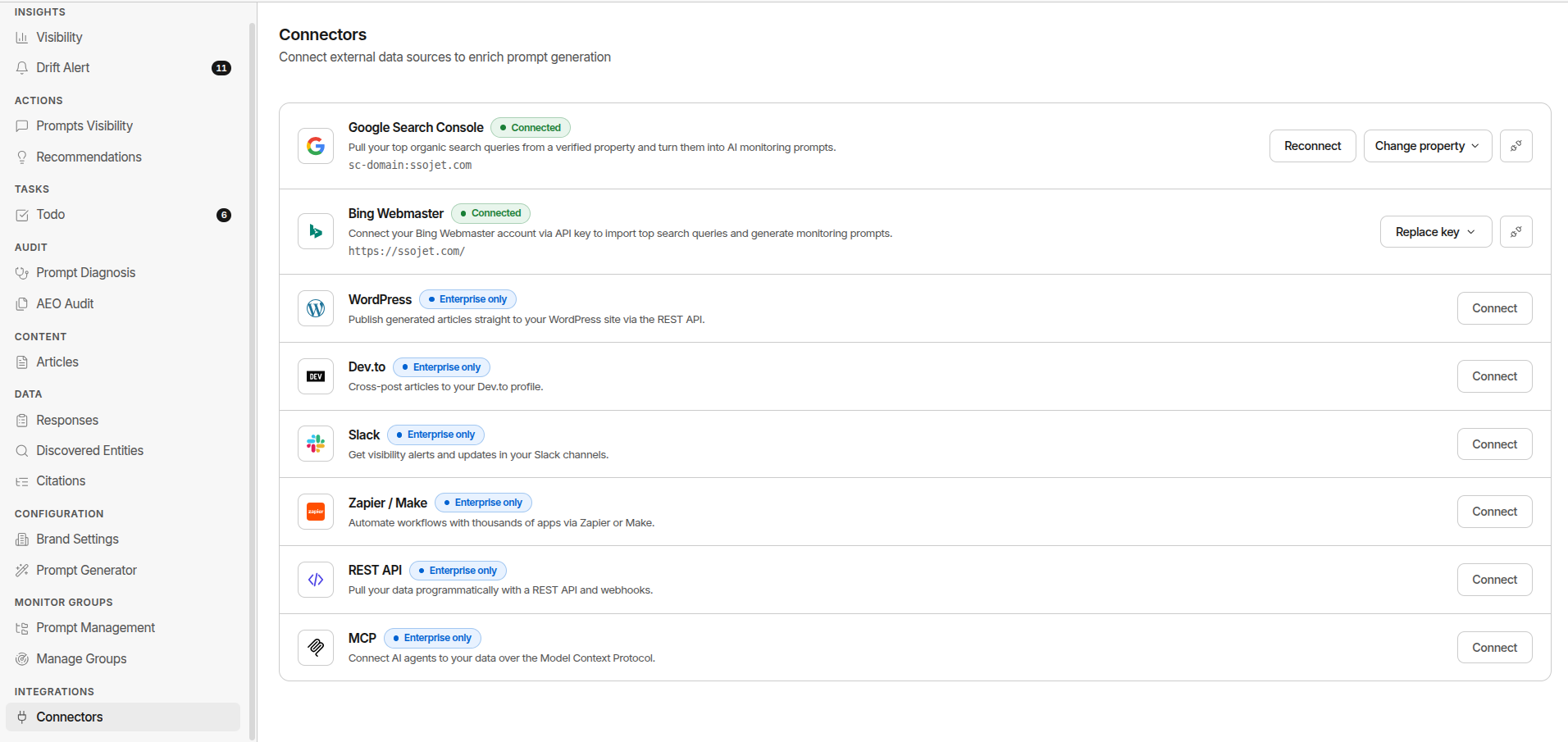The height and width of the screenshot is (742, 1568).
Task: Click the https://ssojet.com/ site URL text
Action: click(x=407, y=252)
